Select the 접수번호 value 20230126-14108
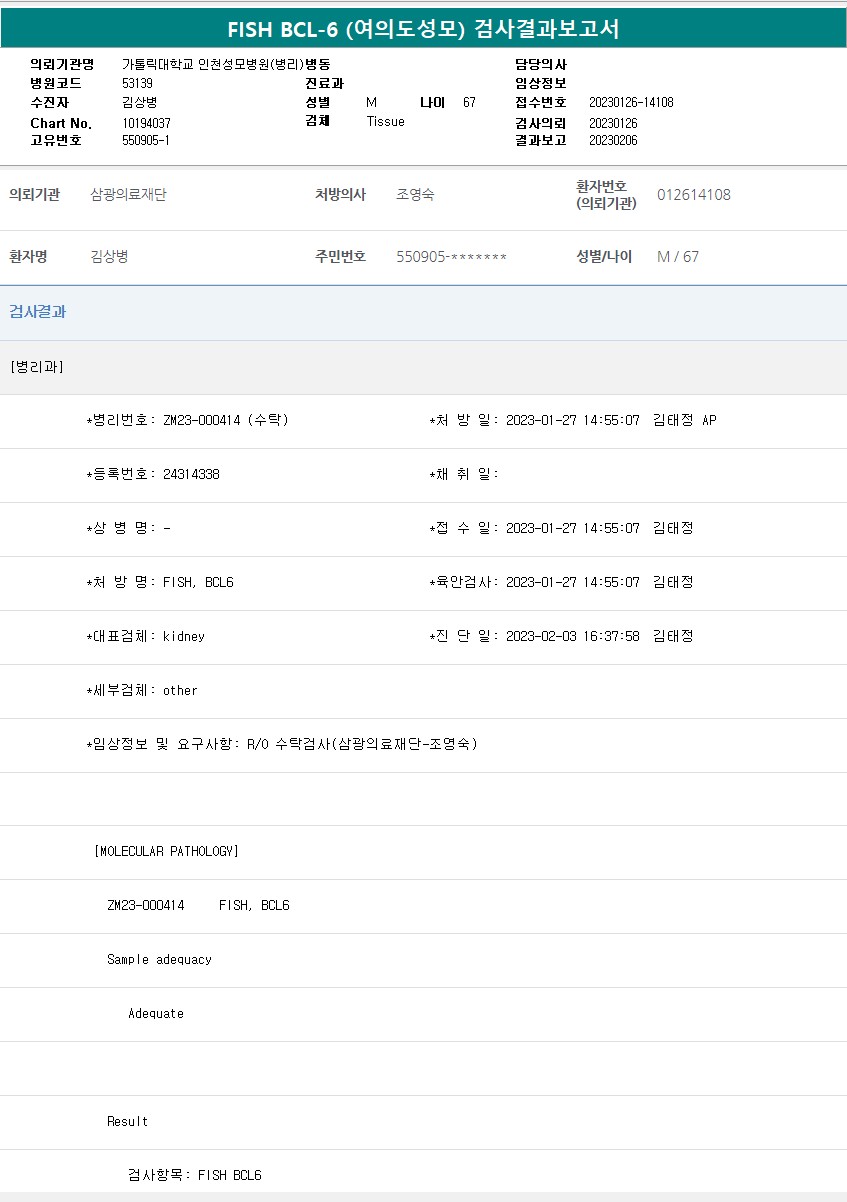Image resolution: width=847 pixels, height=1202 pixels. [x=631, y=103]
